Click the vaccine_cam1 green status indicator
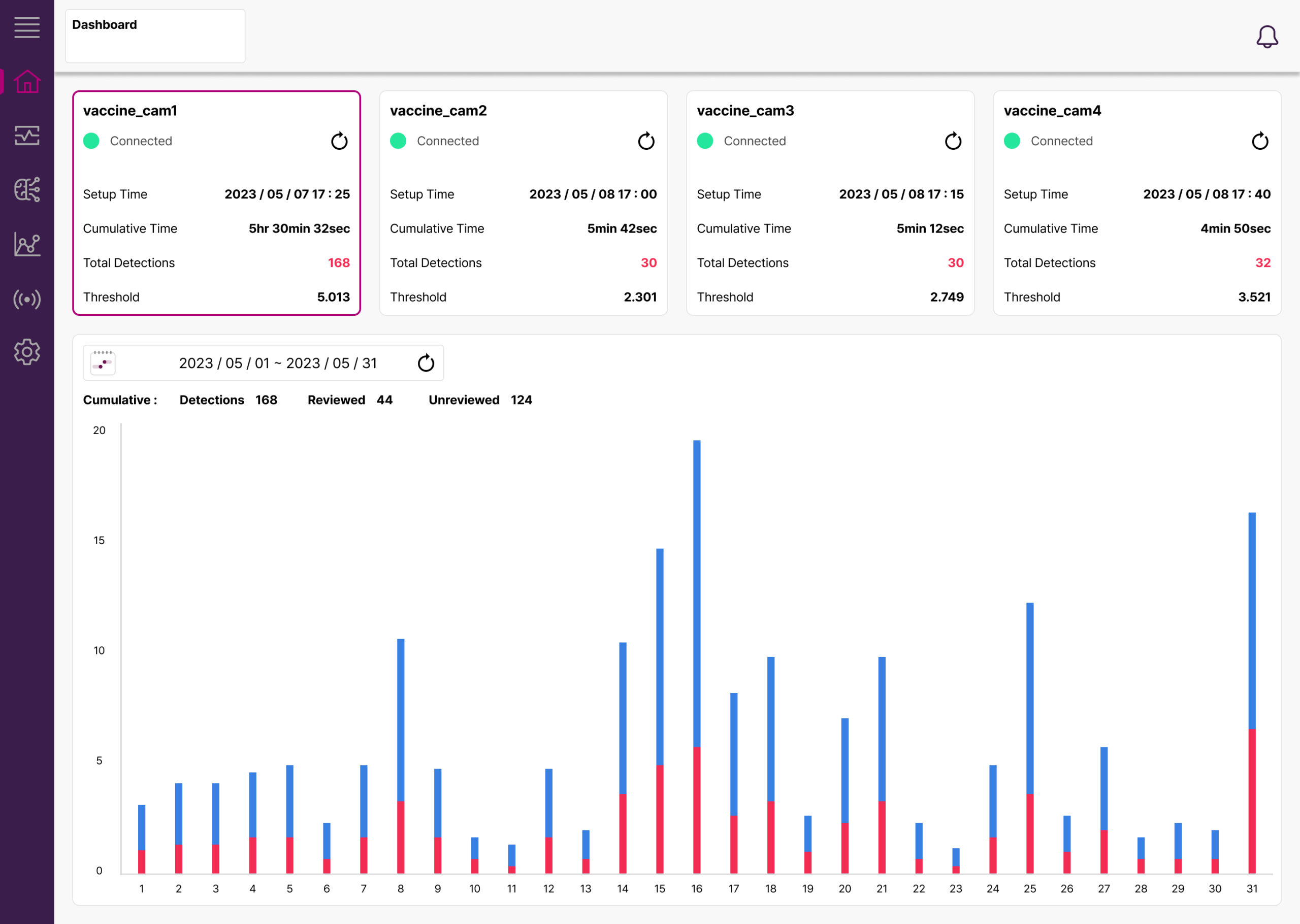 (x=91, y=141)
